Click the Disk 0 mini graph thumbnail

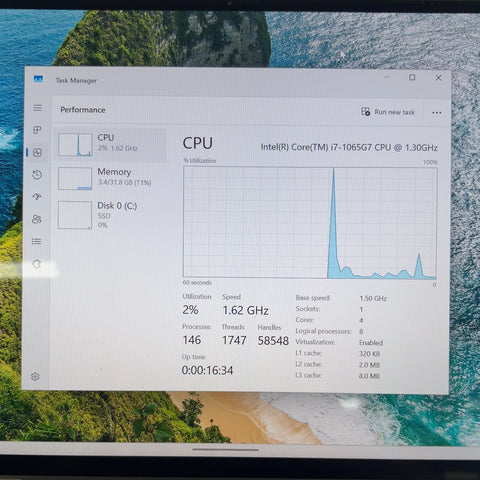click(x=75, y=215)
